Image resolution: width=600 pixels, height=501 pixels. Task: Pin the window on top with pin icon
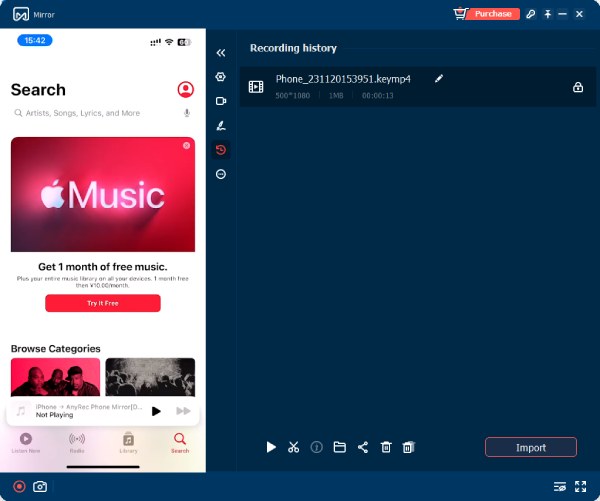tap(548, 14)
